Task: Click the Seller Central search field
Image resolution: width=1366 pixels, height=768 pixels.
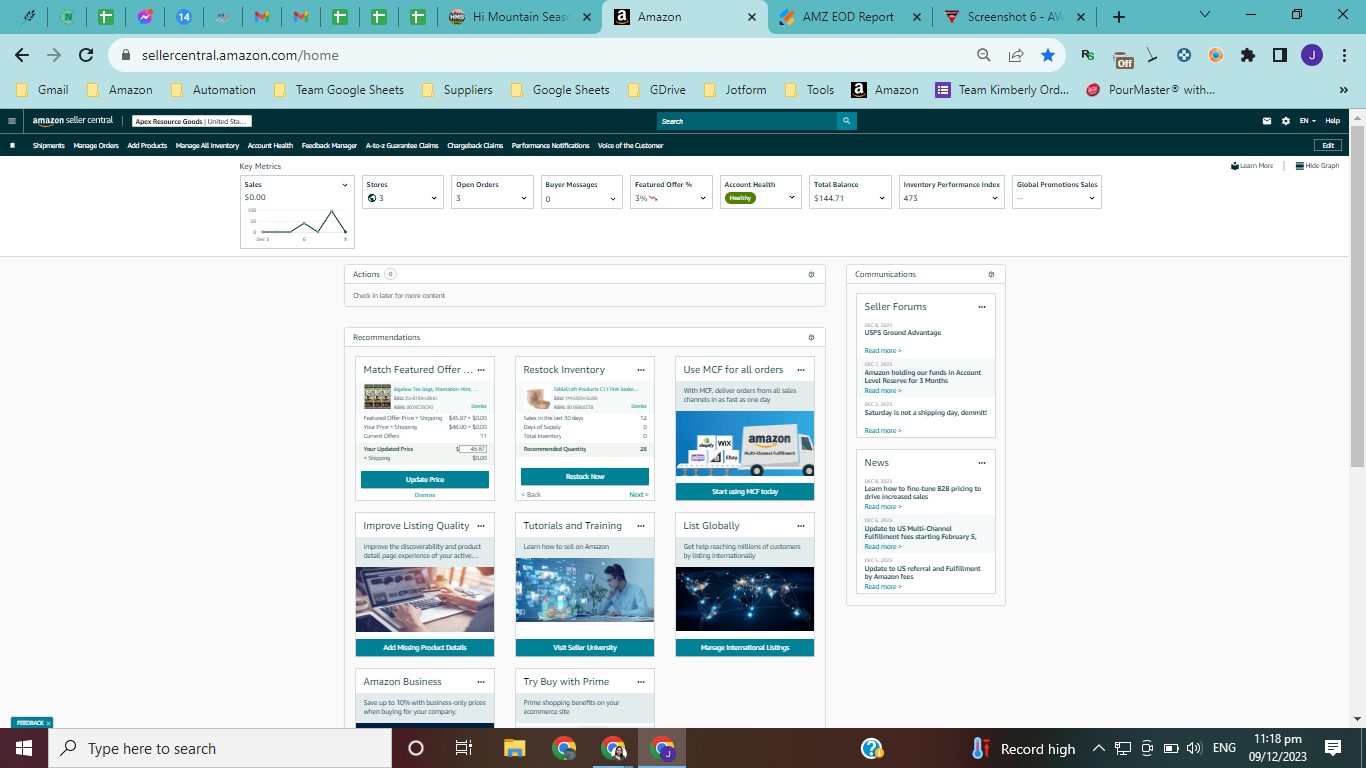Action: (x=747, y=121)
